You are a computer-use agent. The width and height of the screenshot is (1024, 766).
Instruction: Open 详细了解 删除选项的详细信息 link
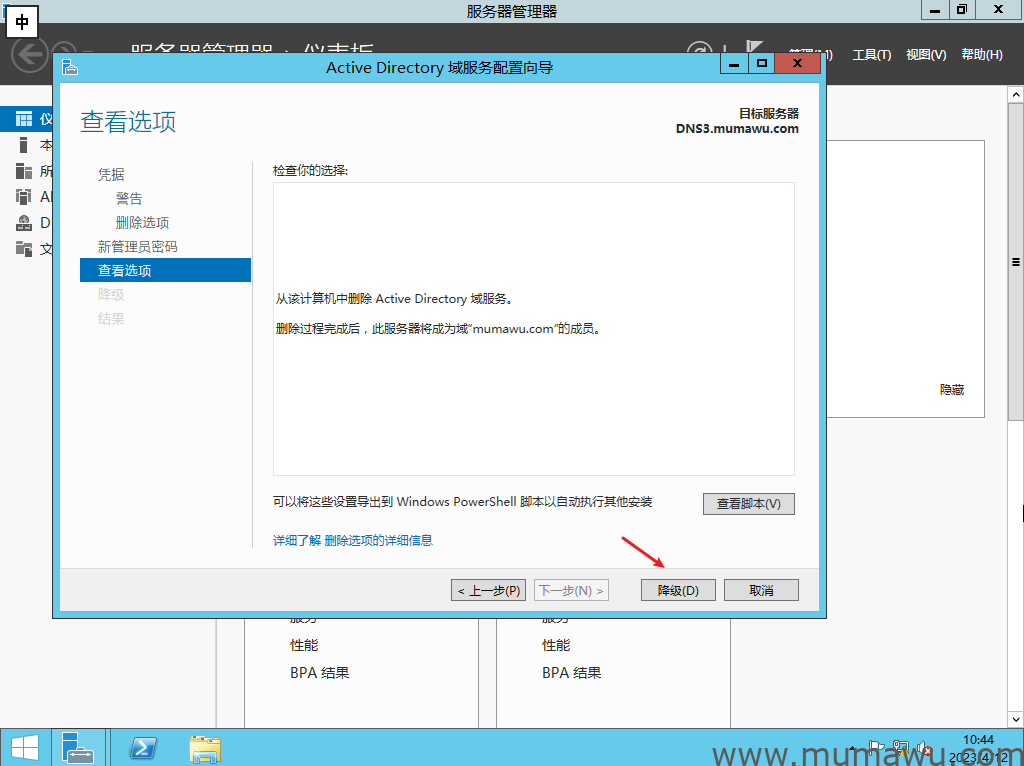[353, 540]
